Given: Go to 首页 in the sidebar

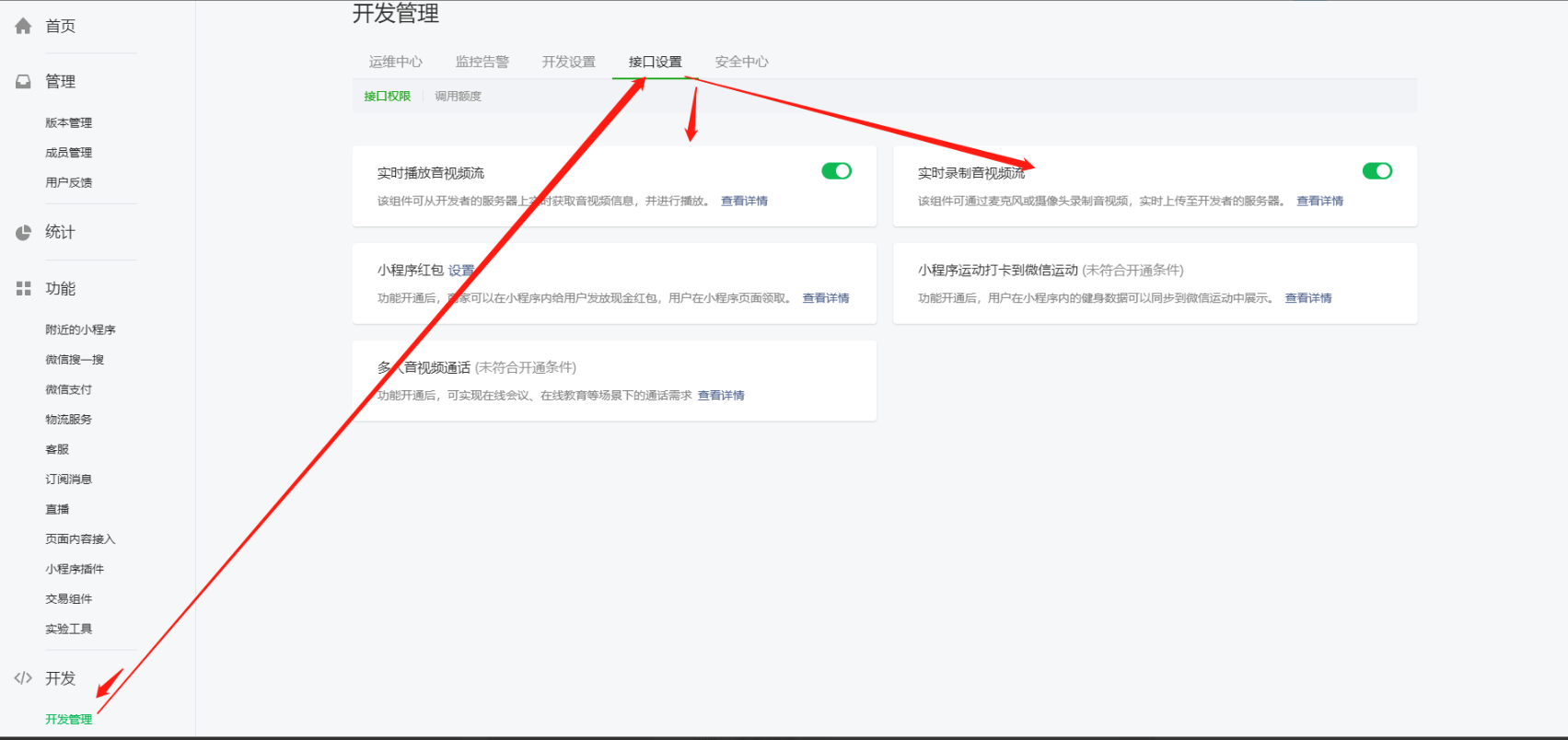Looking at the screenshot, I should (61, 26).
